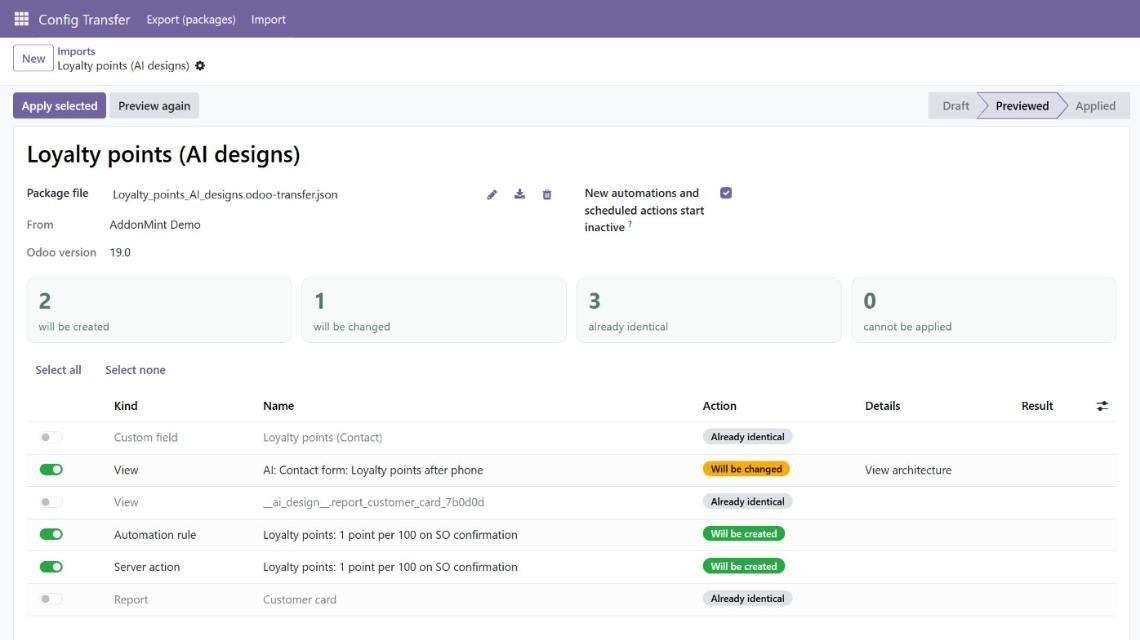Click the Name column header
This screenshot has height=640, width=1140.
[278, 406]
